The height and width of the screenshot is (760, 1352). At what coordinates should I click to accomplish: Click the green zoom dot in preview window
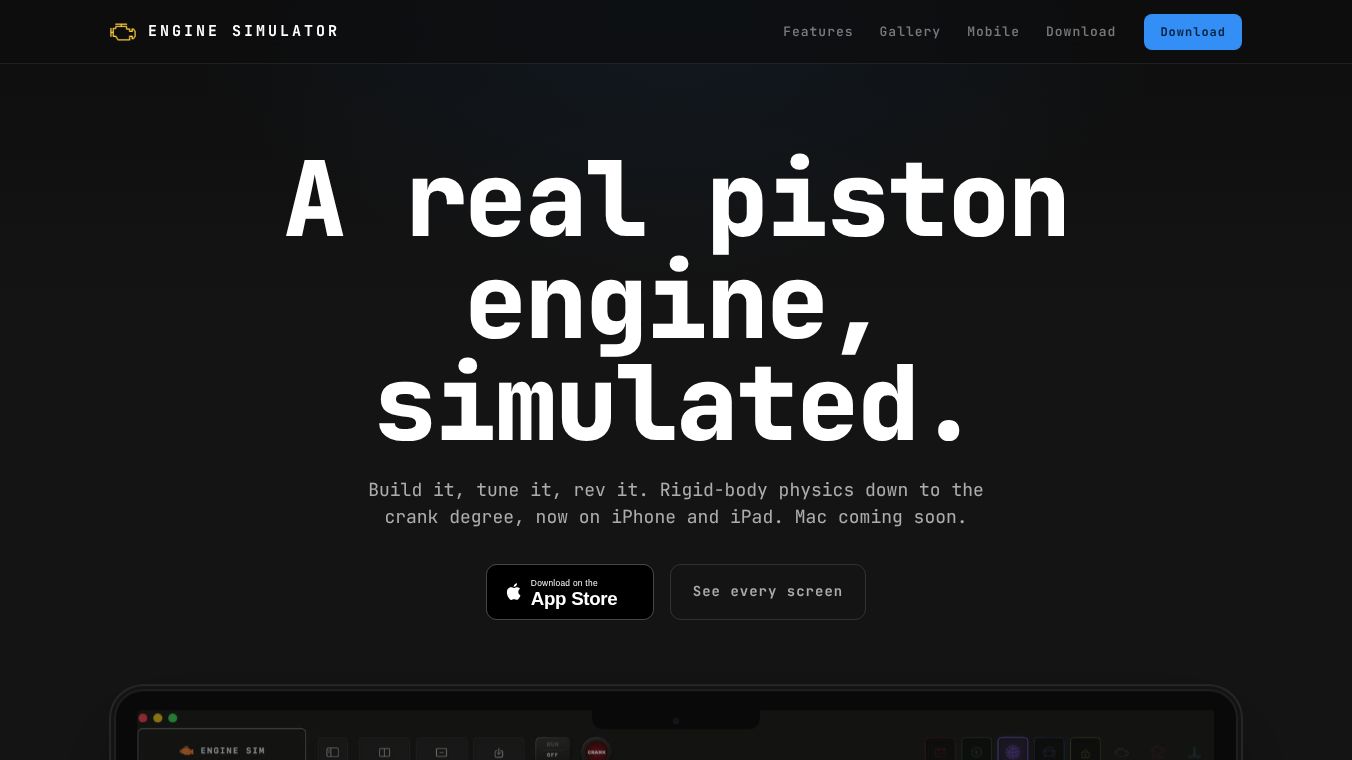click(173, 718)
